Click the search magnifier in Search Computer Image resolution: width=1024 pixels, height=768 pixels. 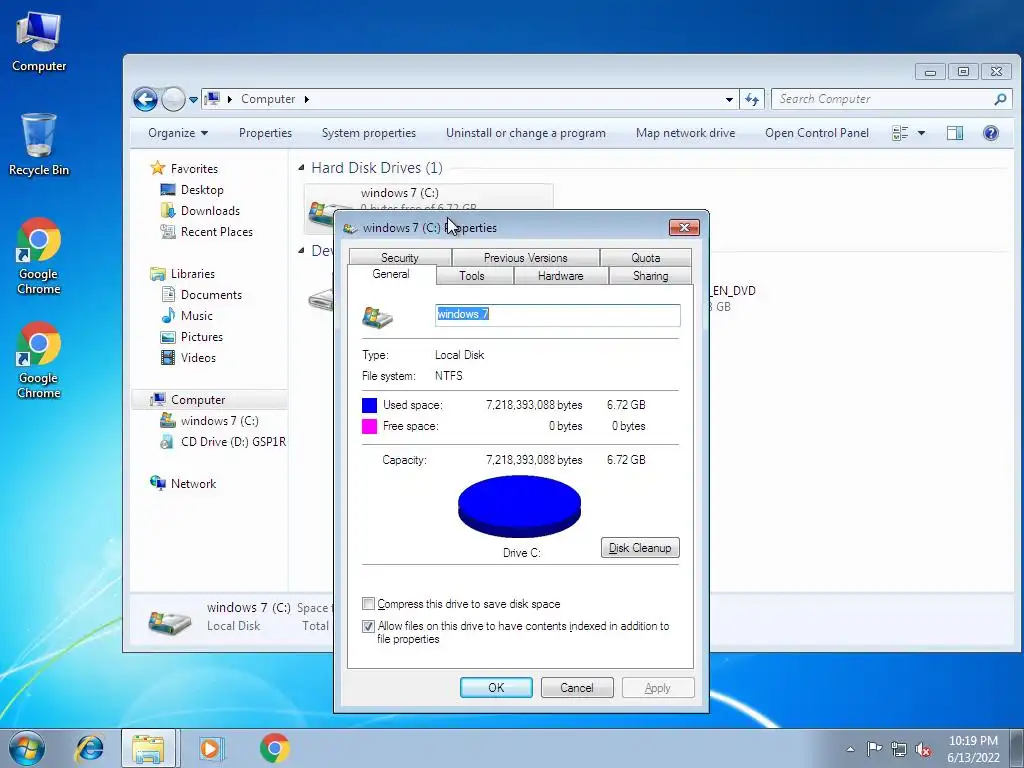coord(1000,99)
